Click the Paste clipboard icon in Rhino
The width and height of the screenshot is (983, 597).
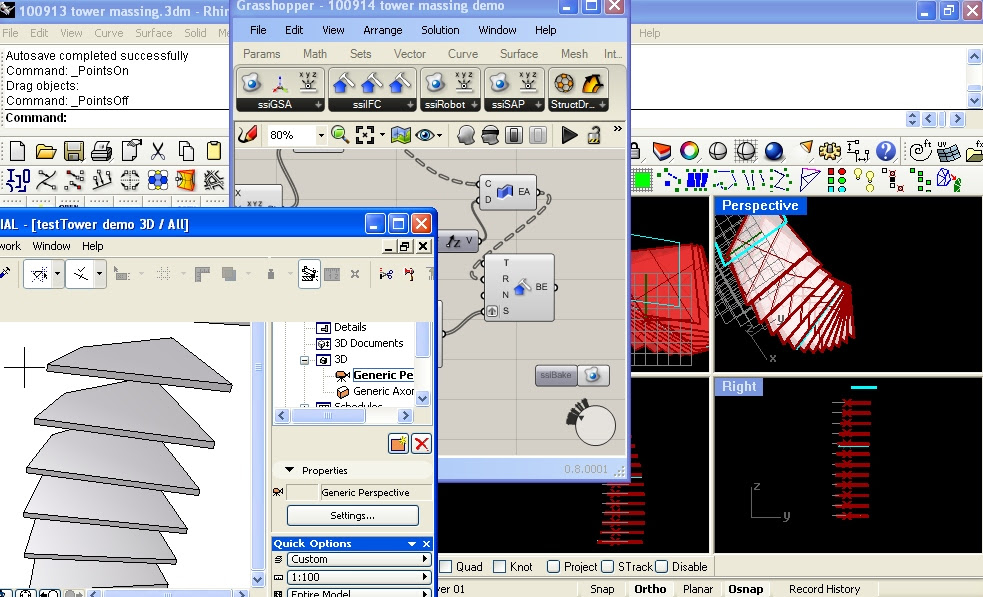tap(214, 151)
